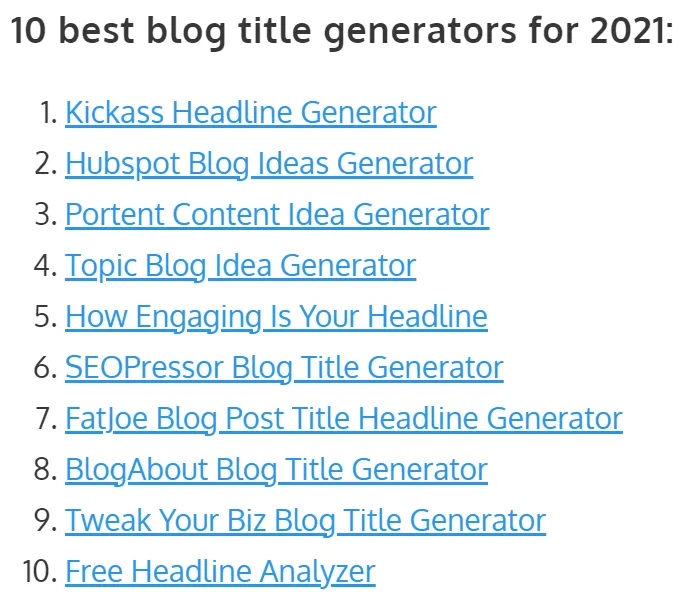The image size is (684, 600).
Task: Open Topic Blog Idea Generator link
Action: click(240, 265)
